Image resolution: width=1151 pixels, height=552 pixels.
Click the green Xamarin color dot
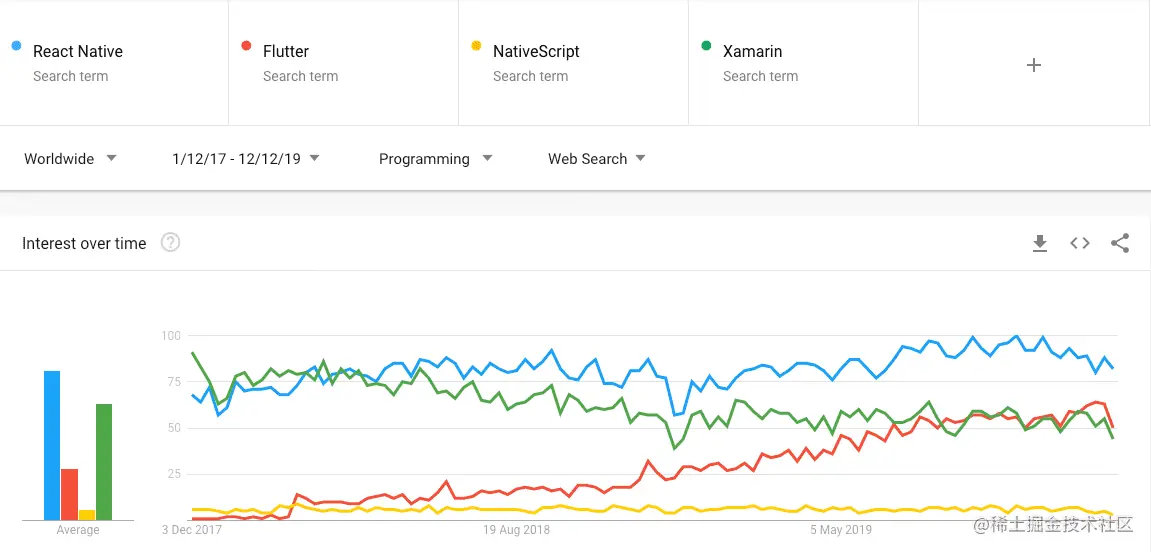(706, 46)
